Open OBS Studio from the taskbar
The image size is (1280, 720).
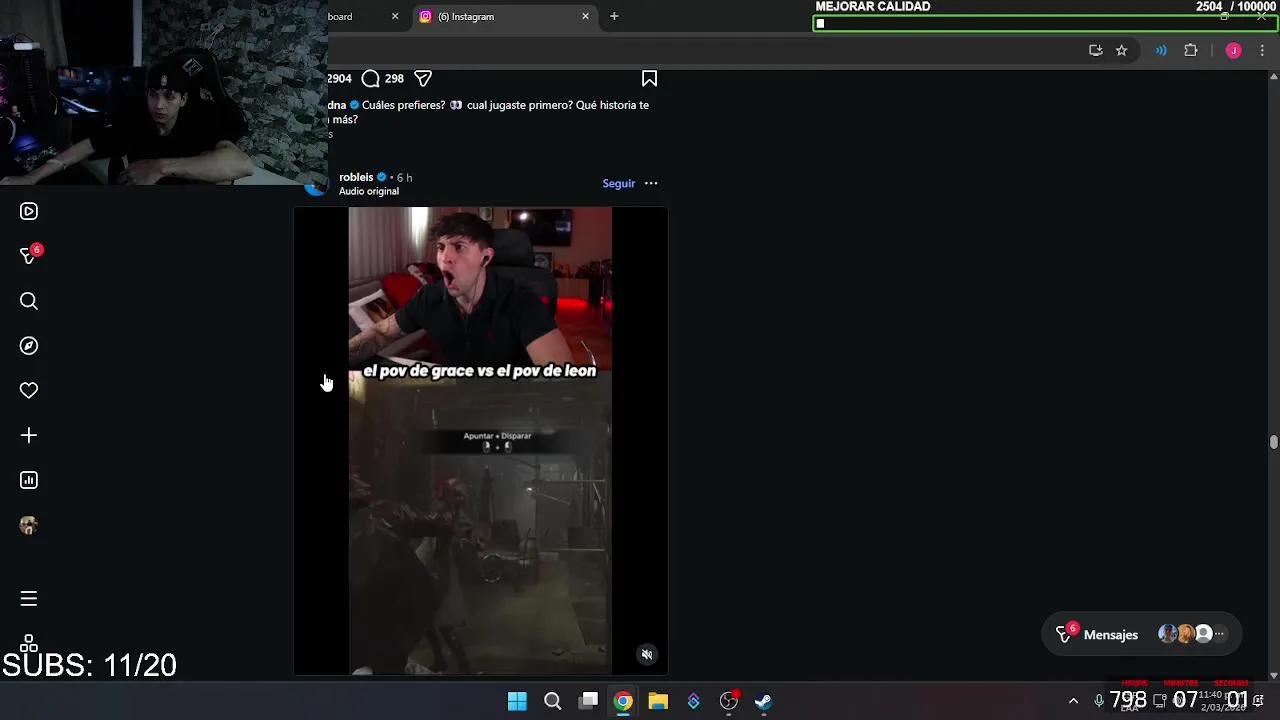click(729, 701)
